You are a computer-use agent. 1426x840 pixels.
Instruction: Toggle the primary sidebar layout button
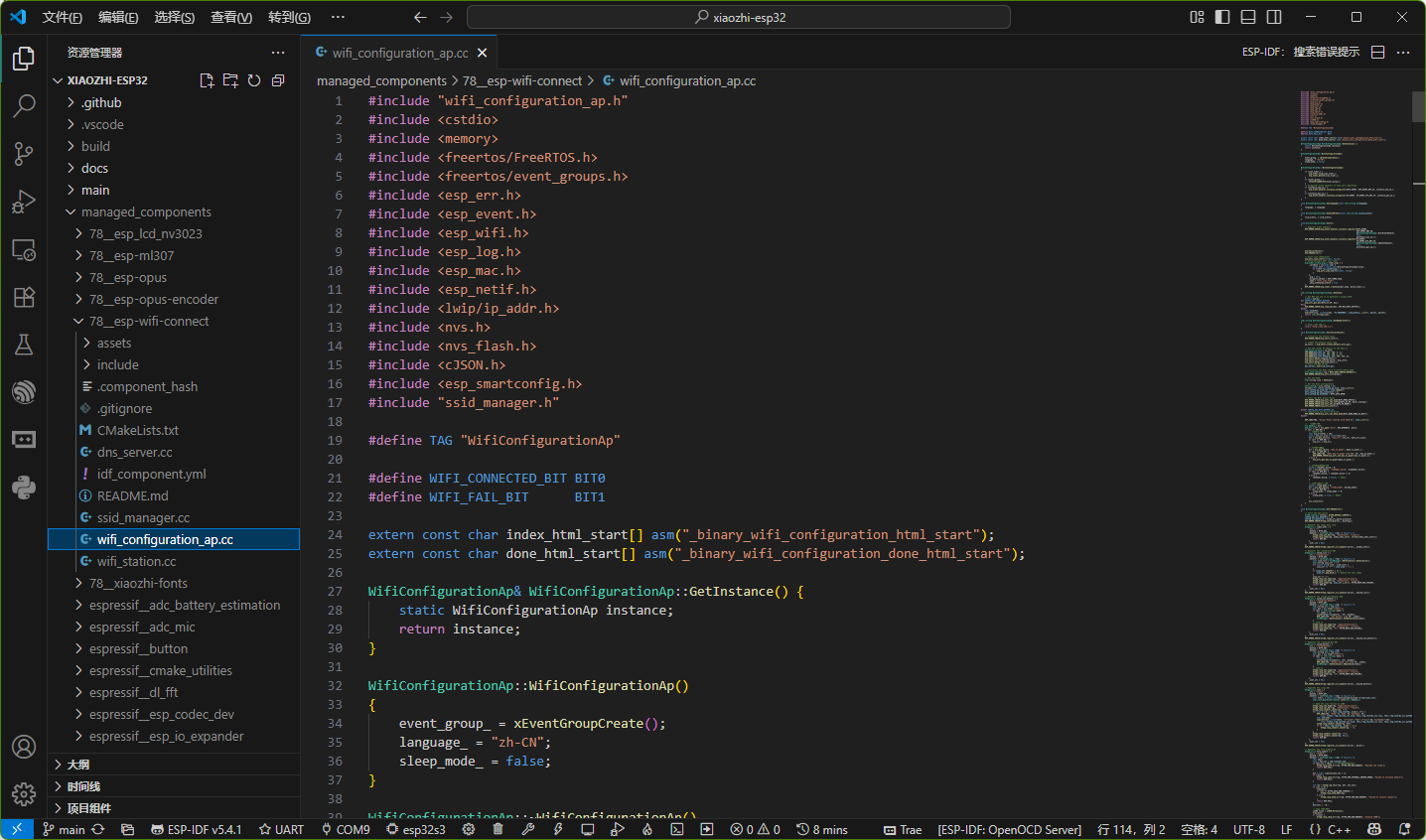pos(1222,17)
